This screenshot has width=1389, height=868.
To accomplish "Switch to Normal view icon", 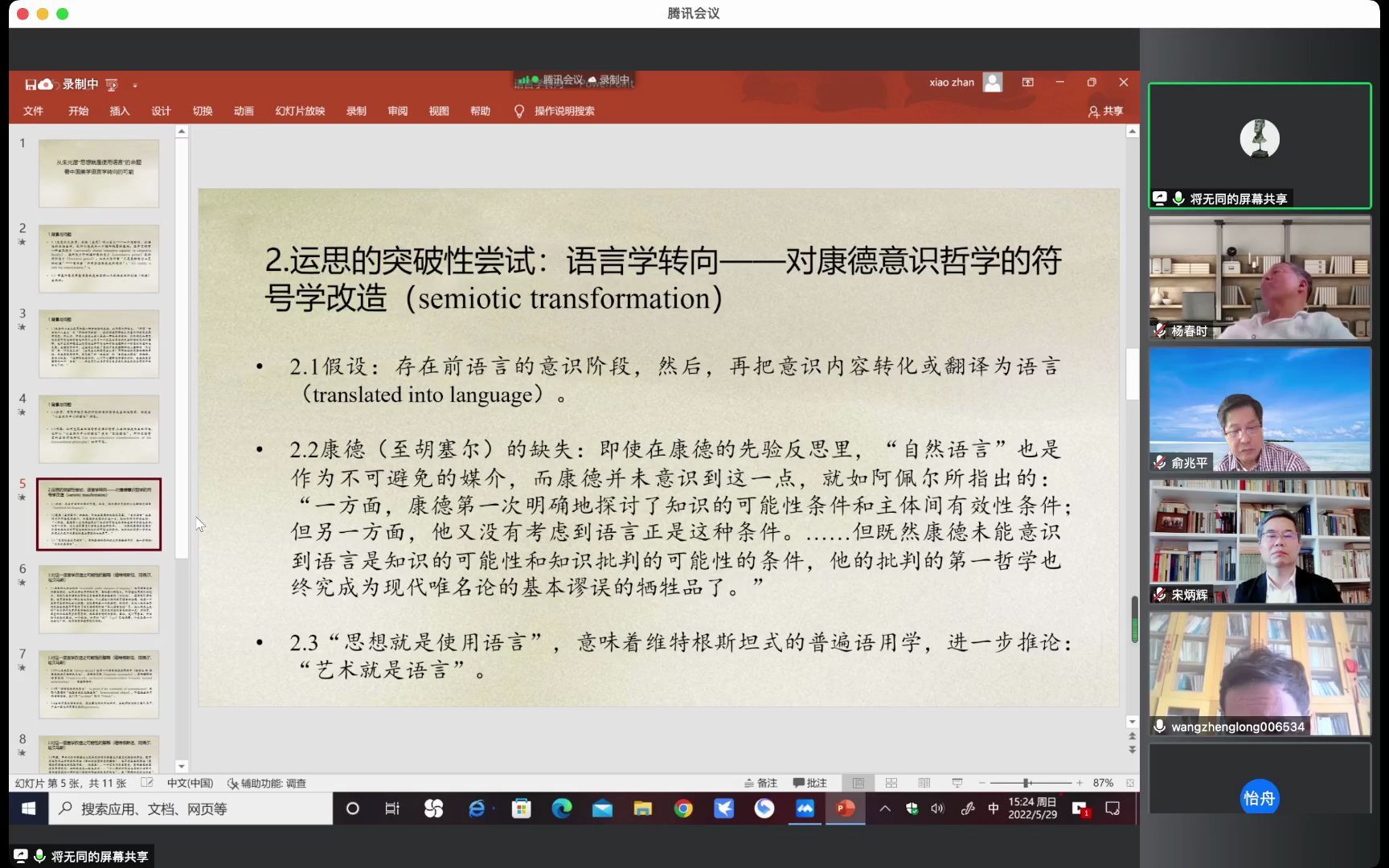I will [858, 783].
